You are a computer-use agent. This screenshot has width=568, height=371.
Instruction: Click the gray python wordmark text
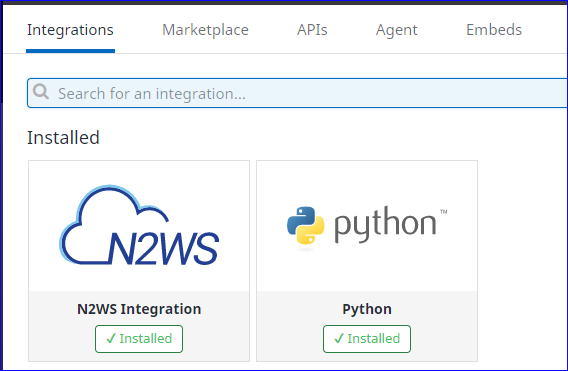pos(385,224)
